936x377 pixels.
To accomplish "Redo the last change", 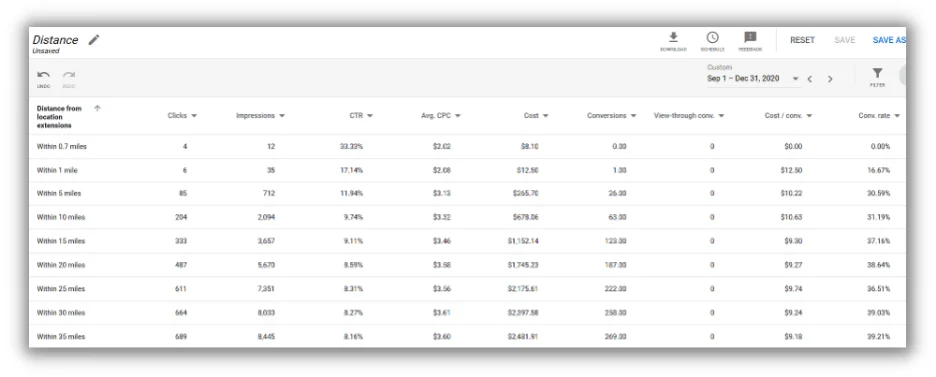I will pyautogui.click(x=69, y=79).
